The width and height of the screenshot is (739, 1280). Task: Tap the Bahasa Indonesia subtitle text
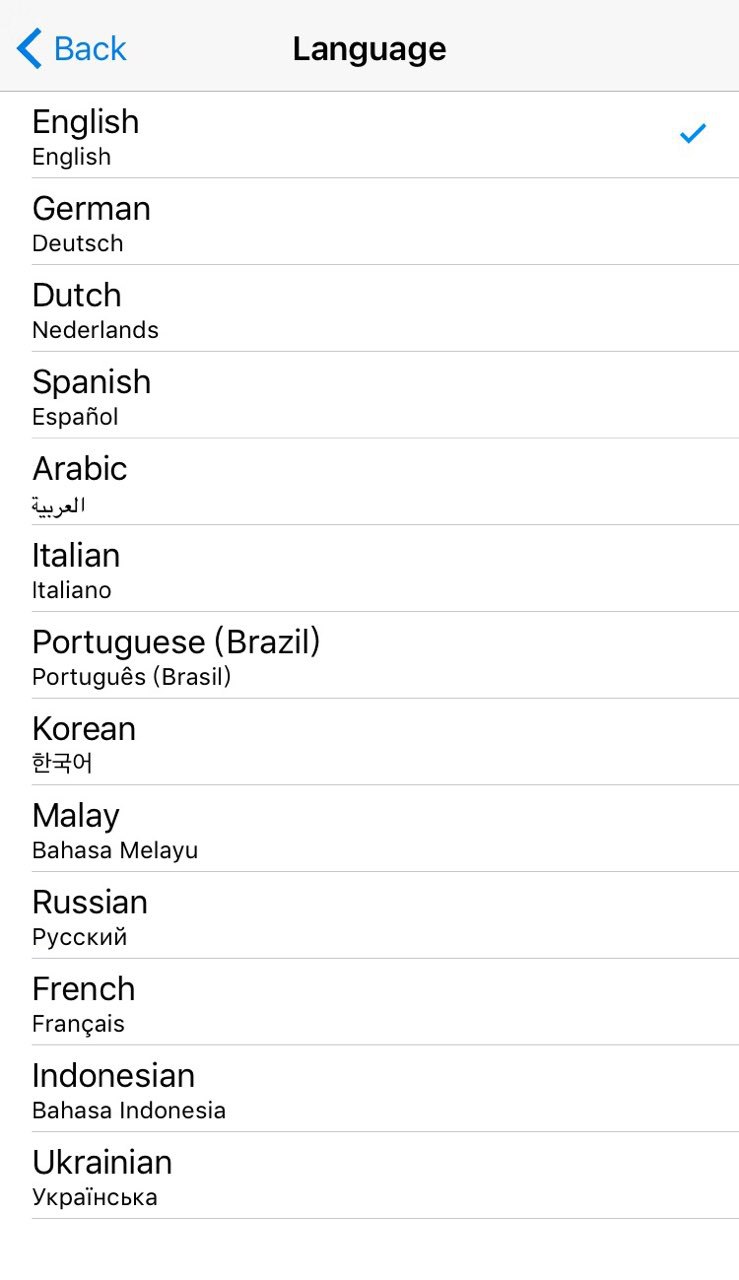point(129,1111)
